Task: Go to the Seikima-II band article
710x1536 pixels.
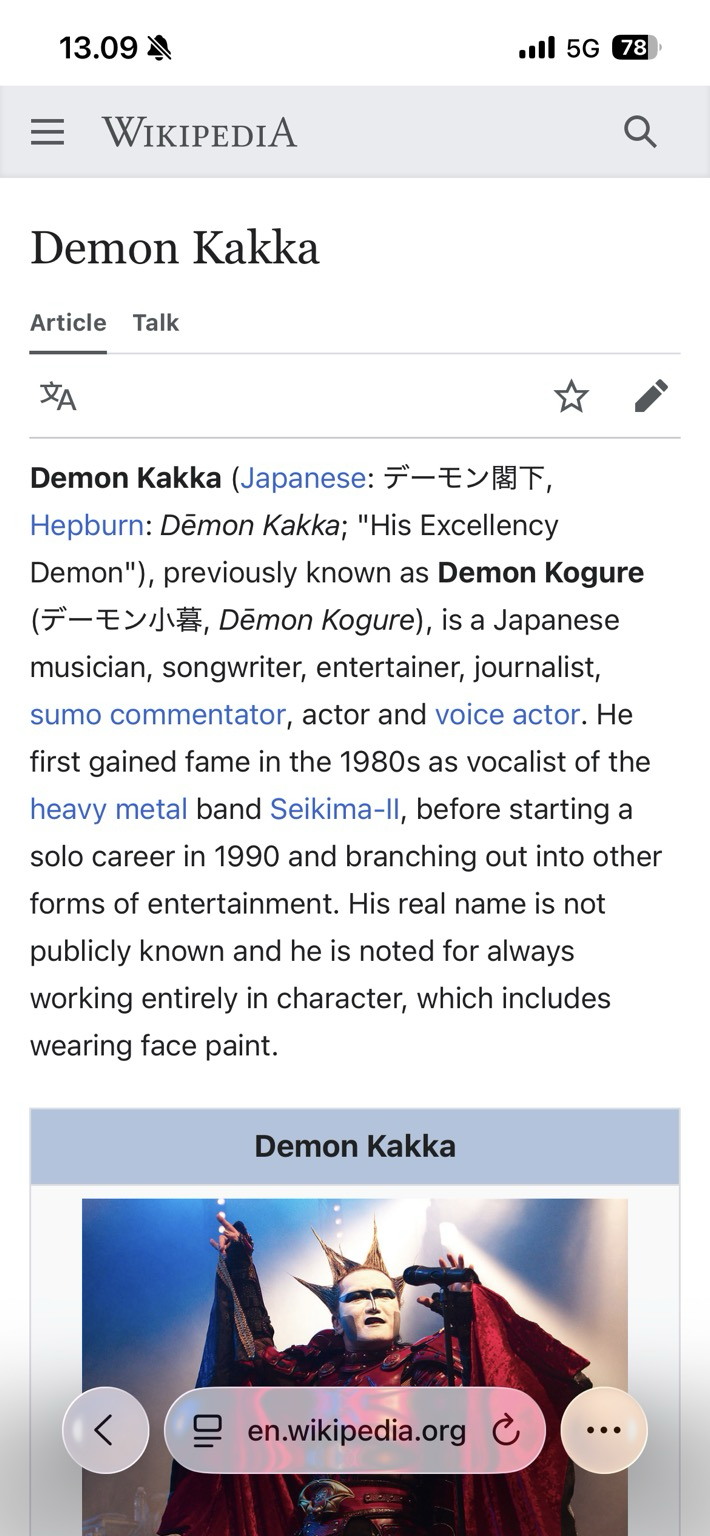Action: click(335, 809)
